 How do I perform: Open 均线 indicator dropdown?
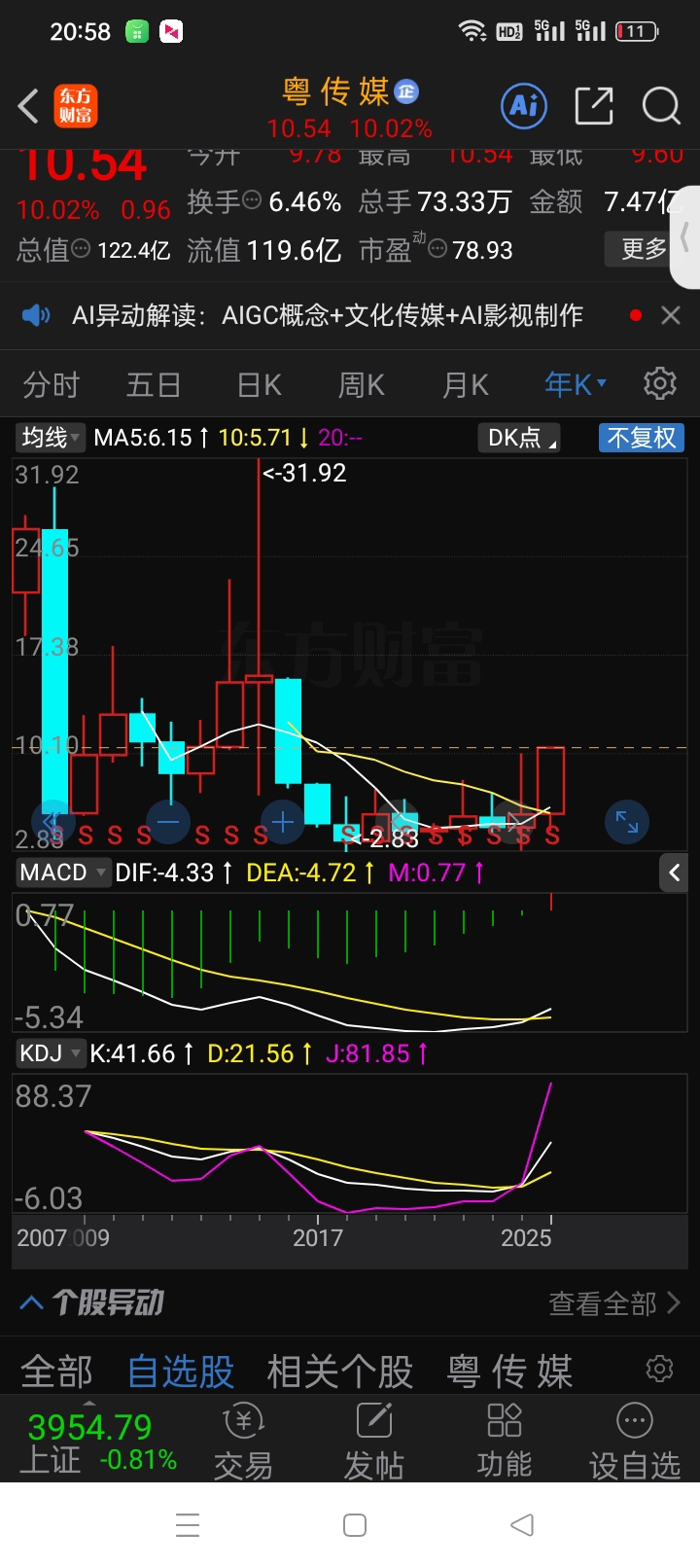coord(52,438)
